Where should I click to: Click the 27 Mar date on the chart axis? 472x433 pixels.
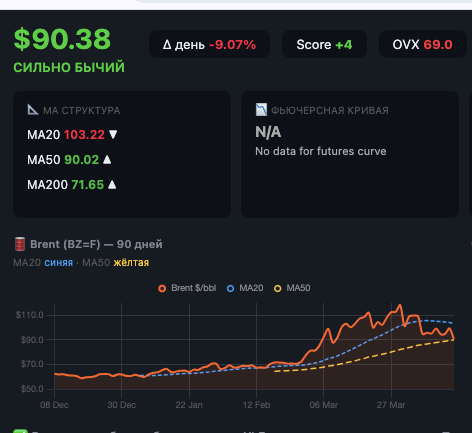[x=391, y=405]
